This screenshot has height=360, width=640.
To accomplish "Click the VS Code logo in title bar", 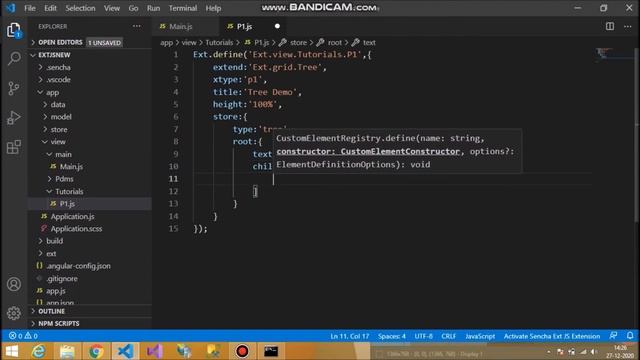I will [11, 8].
